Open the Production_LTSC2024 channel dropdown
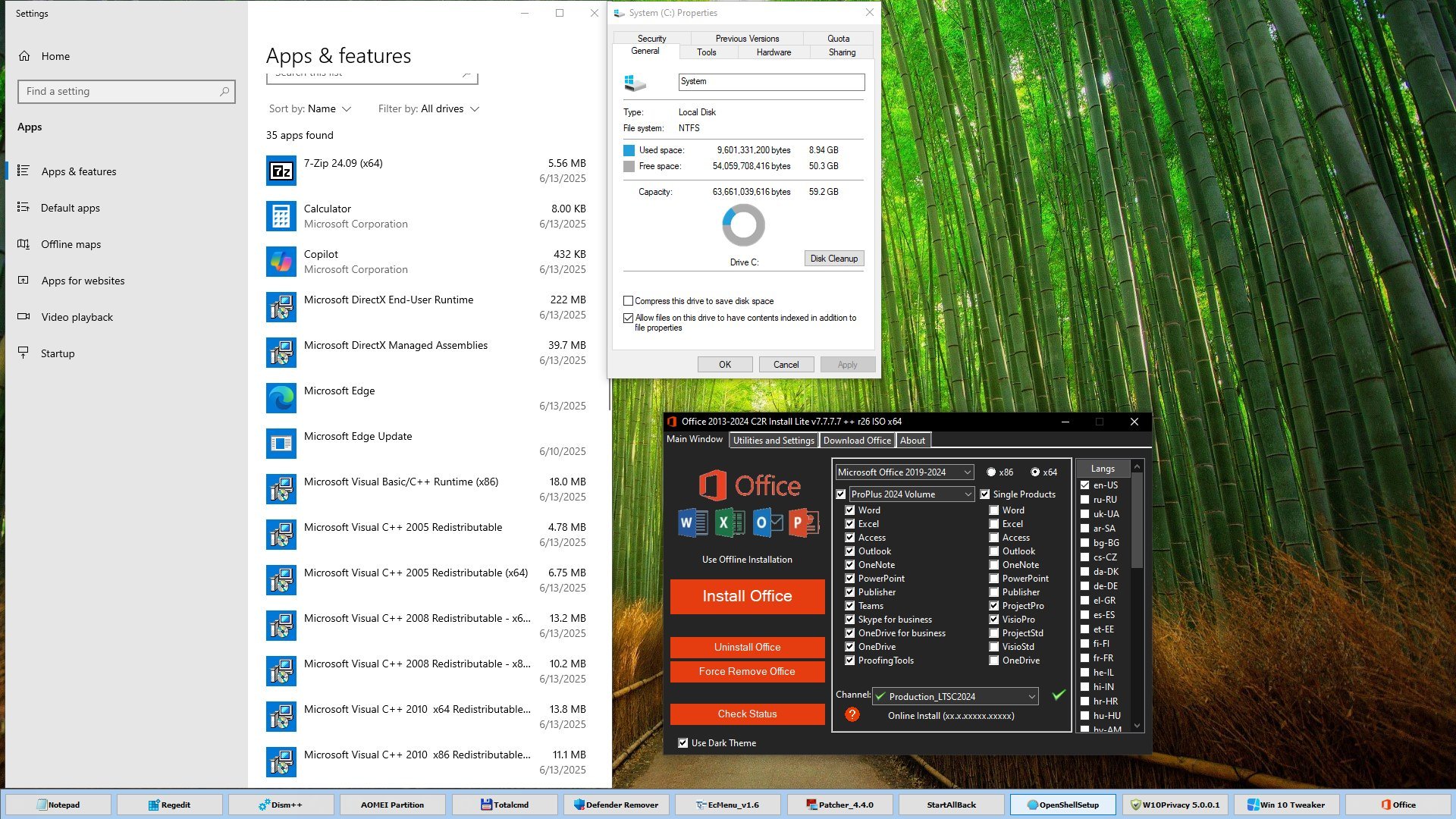 point(955,696)
